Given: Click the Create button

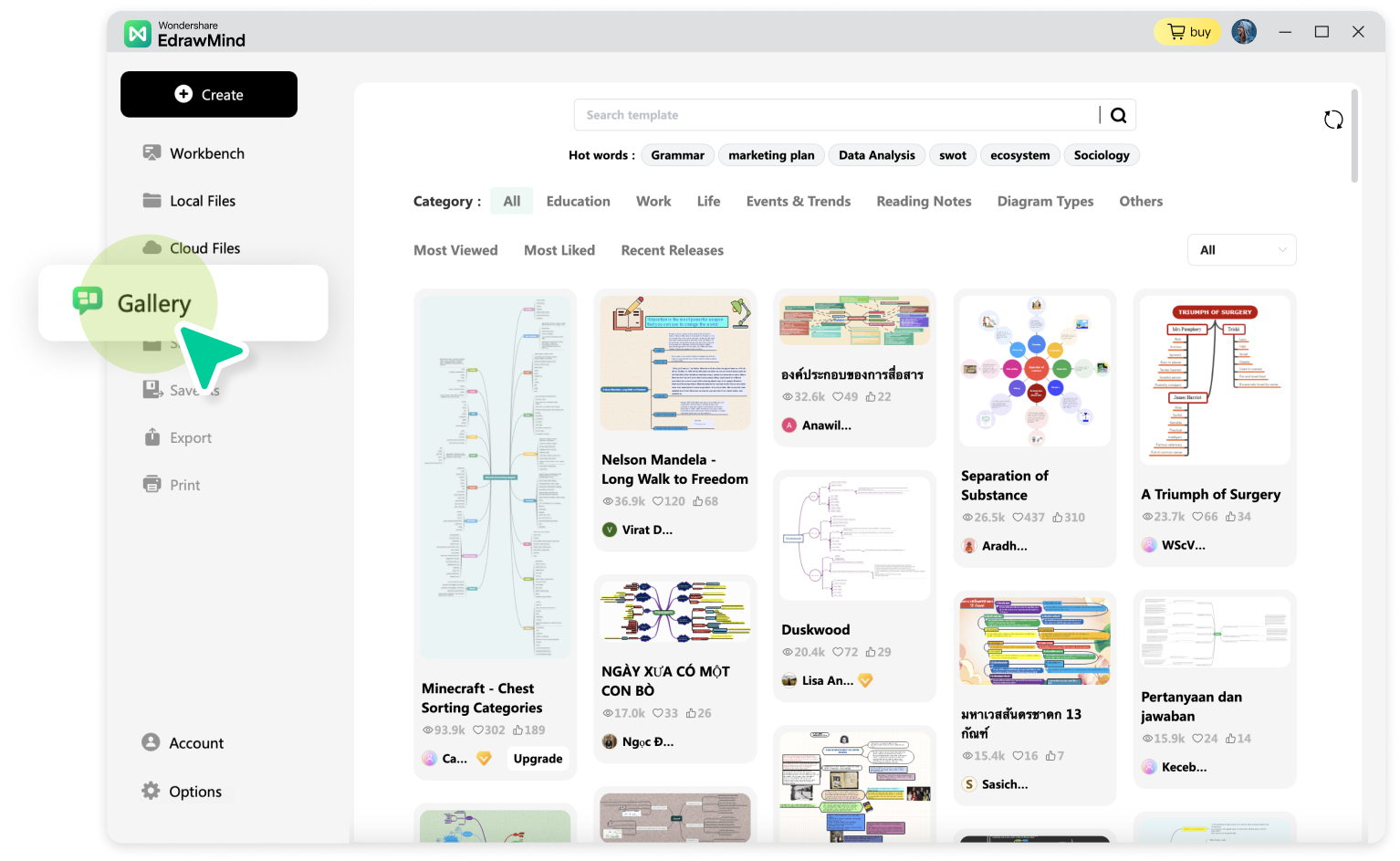Looking at the screenshot, I should [x=208, y=94].
